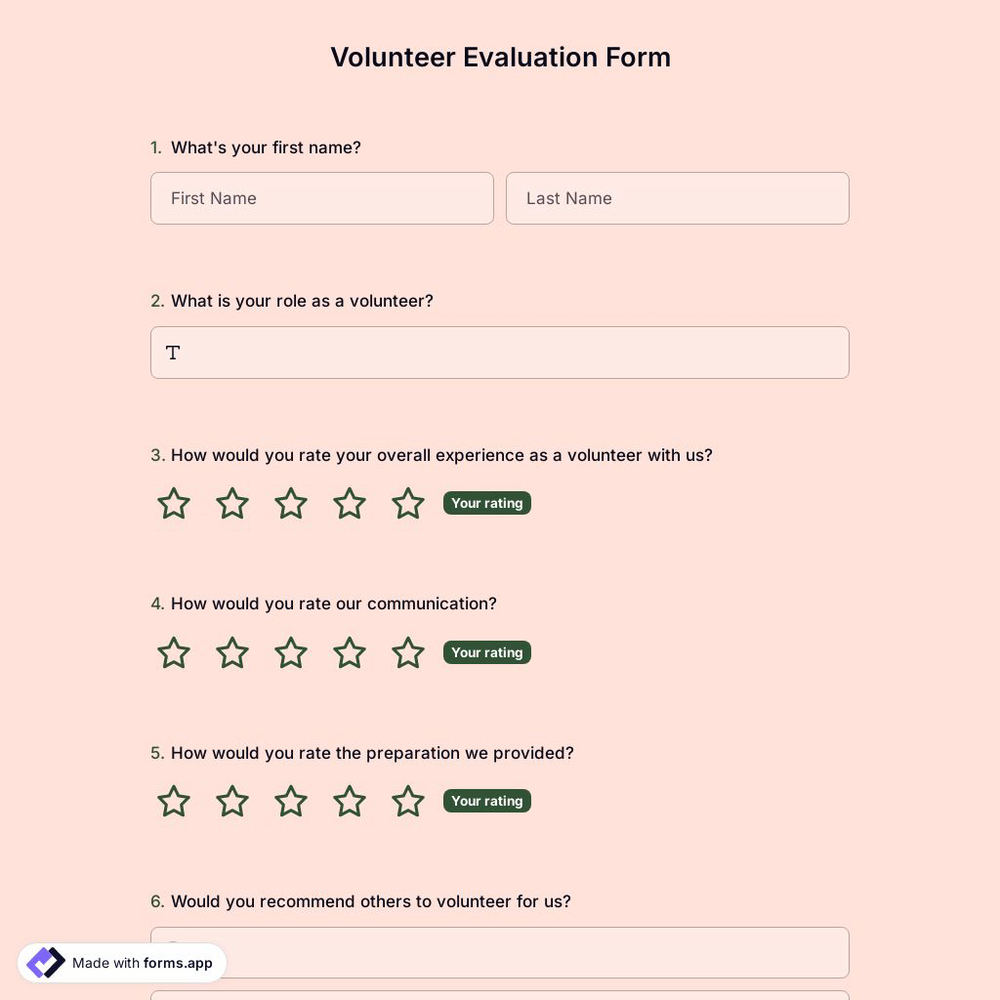Click the volunteer role text field

(500, 352)
